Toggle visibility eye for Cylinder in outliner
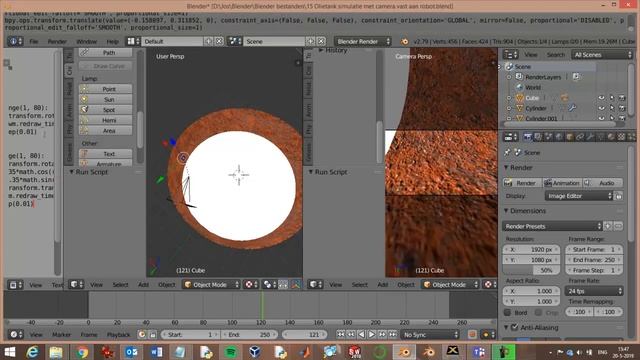This screenshot has height=360, width=640. pyautogui.click(x=601, y=108)
